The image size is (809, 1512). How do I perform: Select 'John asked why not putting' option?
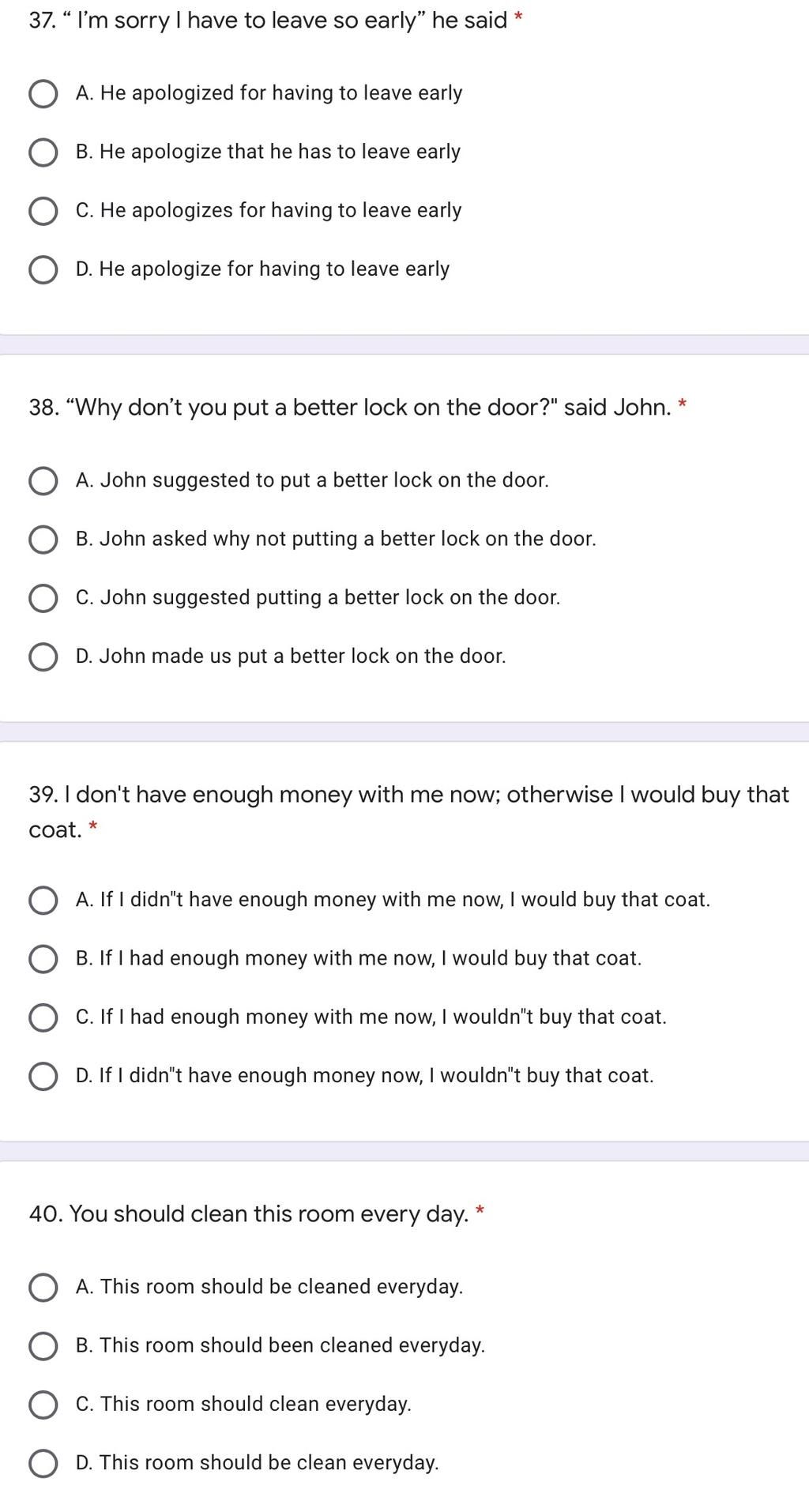click(43, 540)
